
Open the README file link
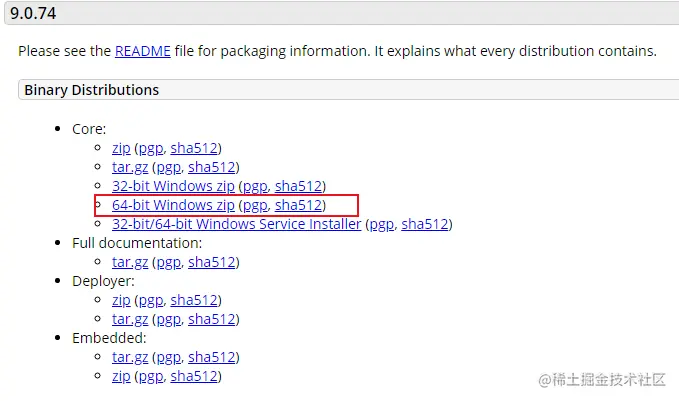[x=144, y=51]
